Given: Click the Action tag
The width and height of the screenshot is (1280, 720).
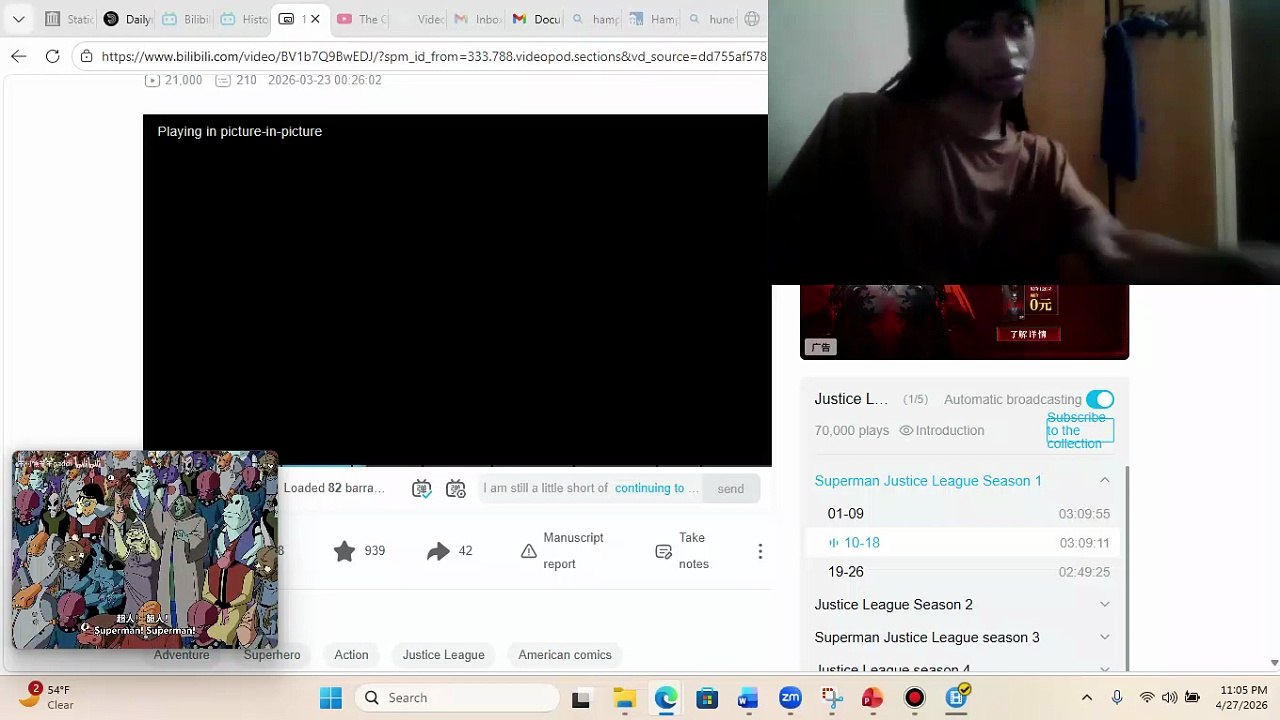Looking at the screenshot, I should [x=351, y=655].
